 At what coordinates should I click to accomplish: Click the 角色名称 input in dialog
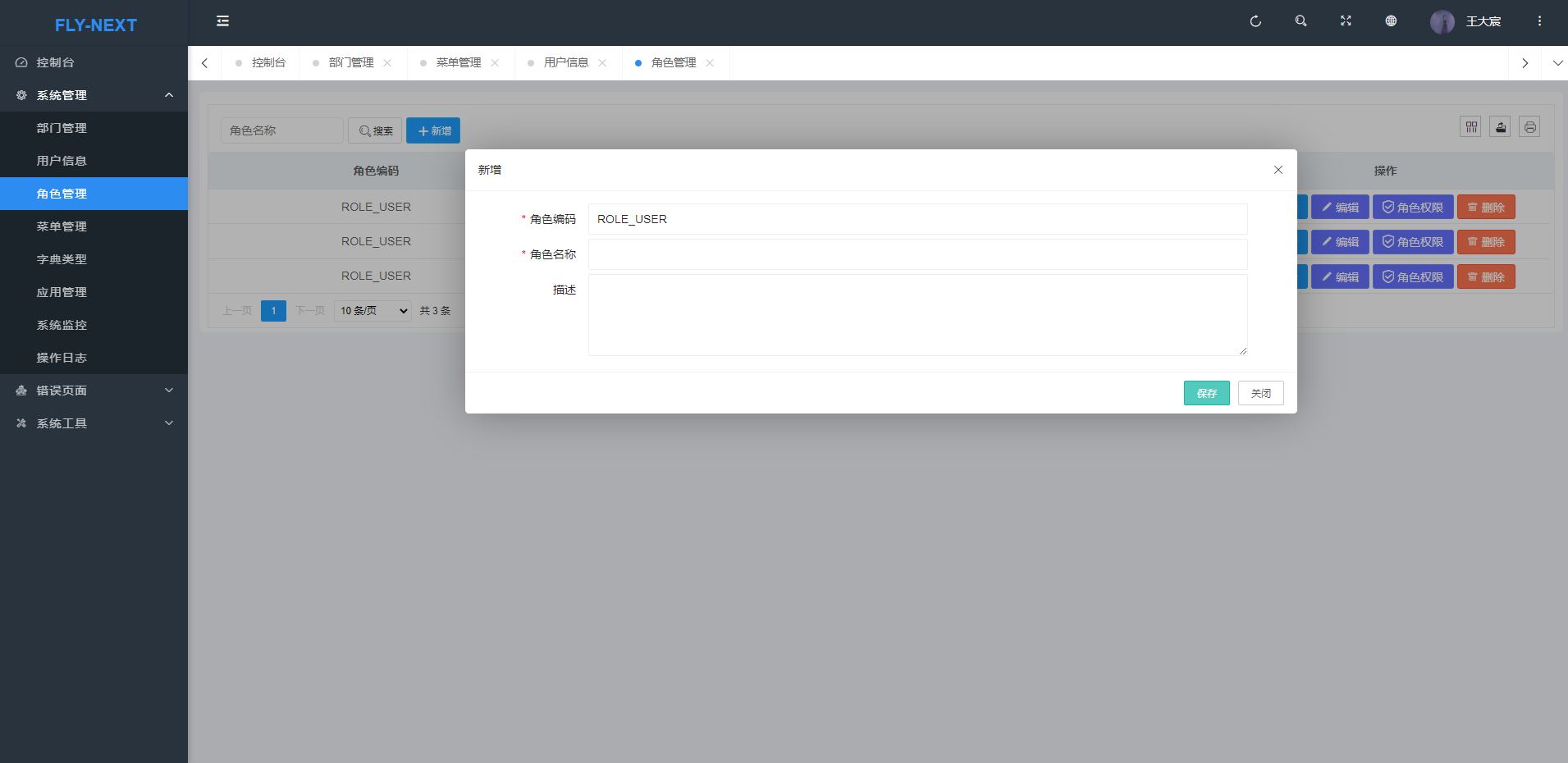point(917,254)
